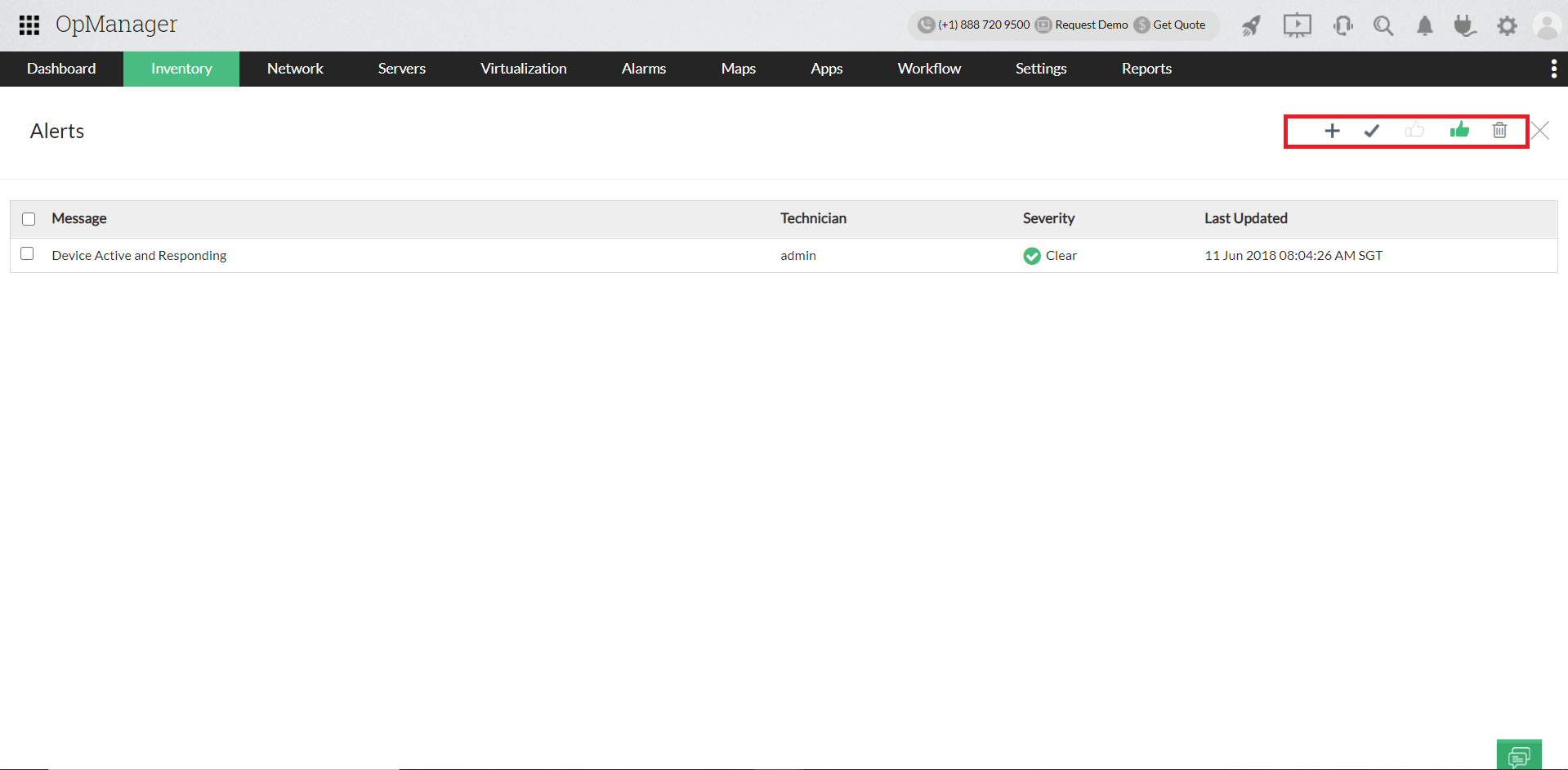Click the trash delete icon

(1499, 130)
